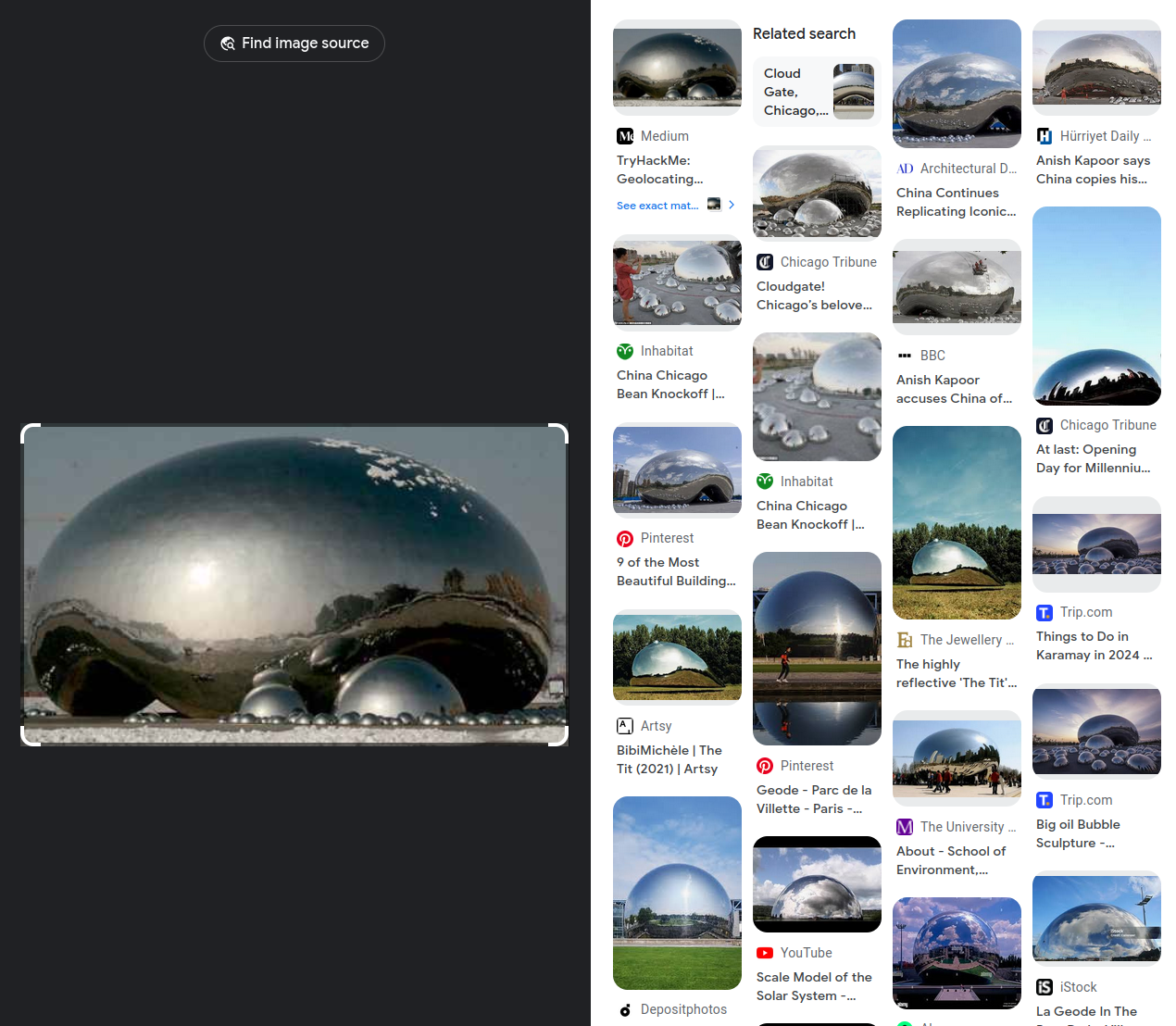
Task: Click the Hürriyet Daily source icon
Action: coord(1045,136)
